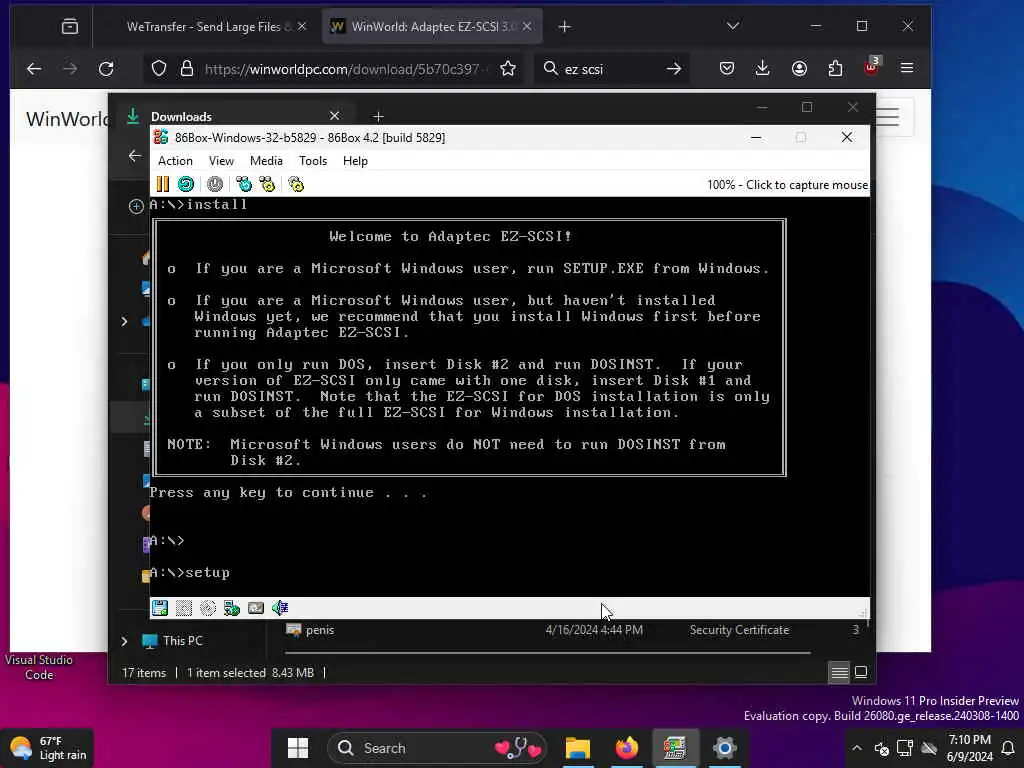1024x768 pixels.
Task: Expand This PC in navigation pane
Action: pyautogui.click(x=124, y=641)
